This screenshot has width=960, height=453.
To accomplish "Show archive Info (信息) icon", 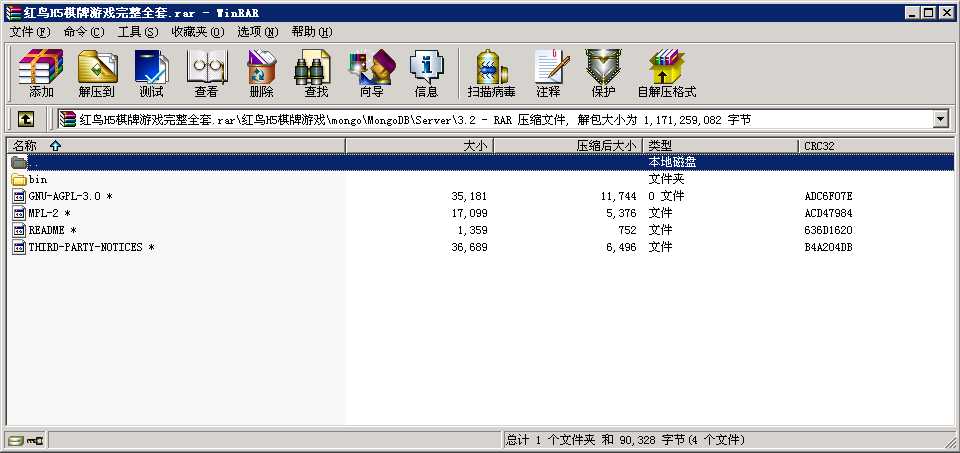I will tap(426, 73).
